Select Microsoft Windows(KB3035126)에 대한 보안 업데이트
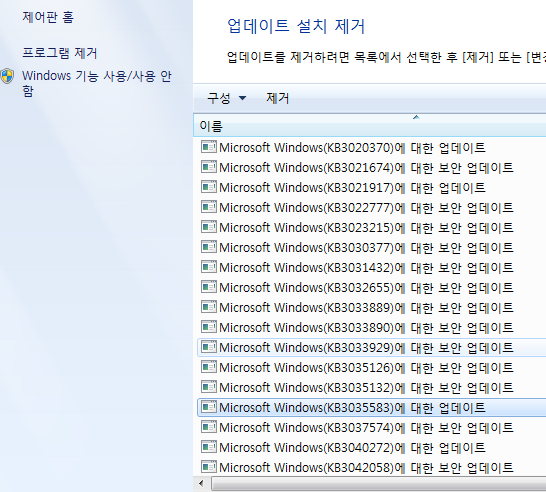Viewport: 546px width, 492px height. (x=366, y=367)
